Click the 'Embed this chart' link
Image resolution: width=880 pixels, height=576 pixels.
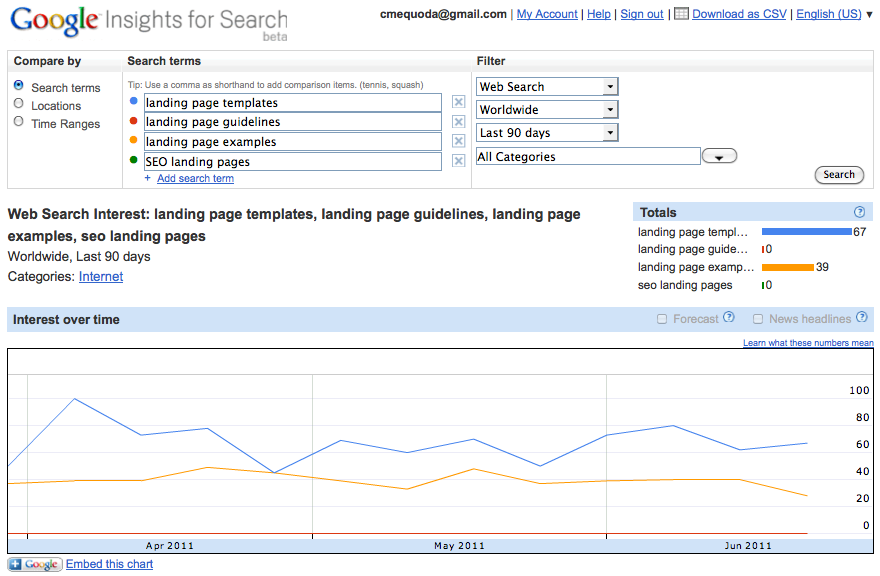(109, 564)
